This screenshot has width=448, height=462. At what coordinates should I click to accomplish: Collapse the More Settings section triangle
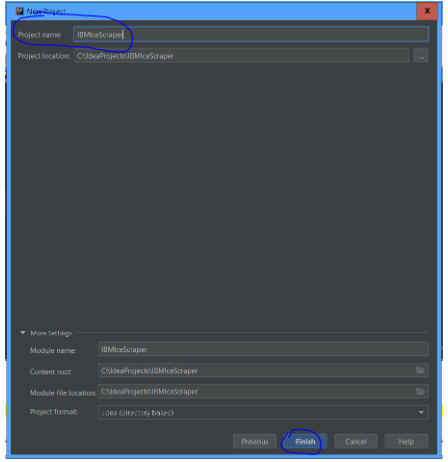click(x=23, y=333)
